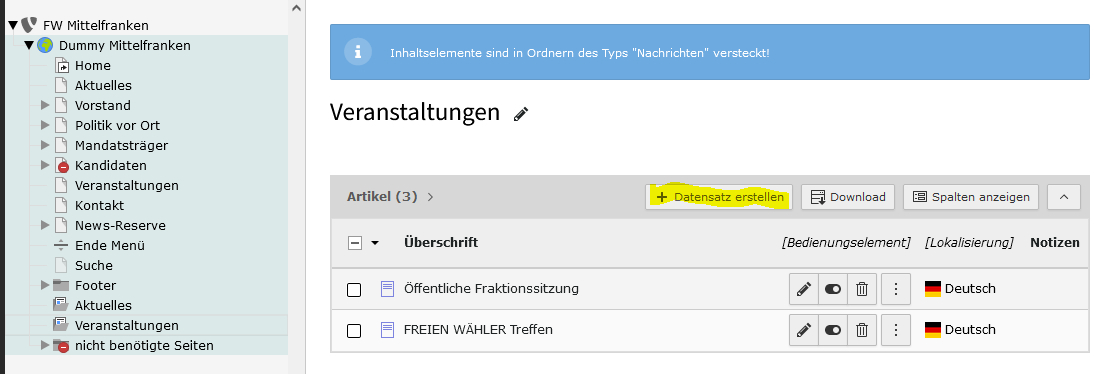Select the Dummy Mittelfranken label in the tree

125,46
